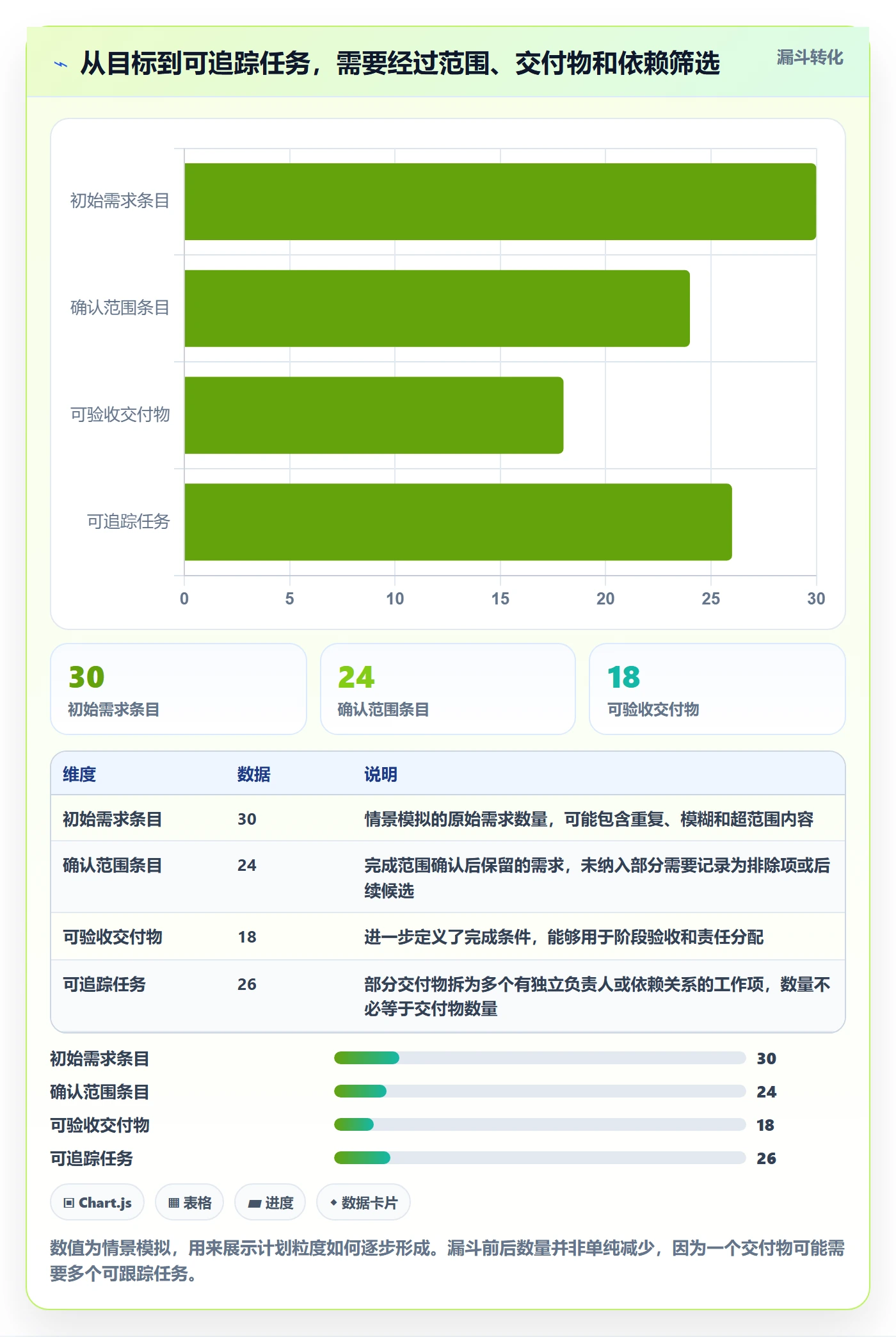
Task: Select the 初始需求条目 table row name
Action: click(x=113, y=819)
